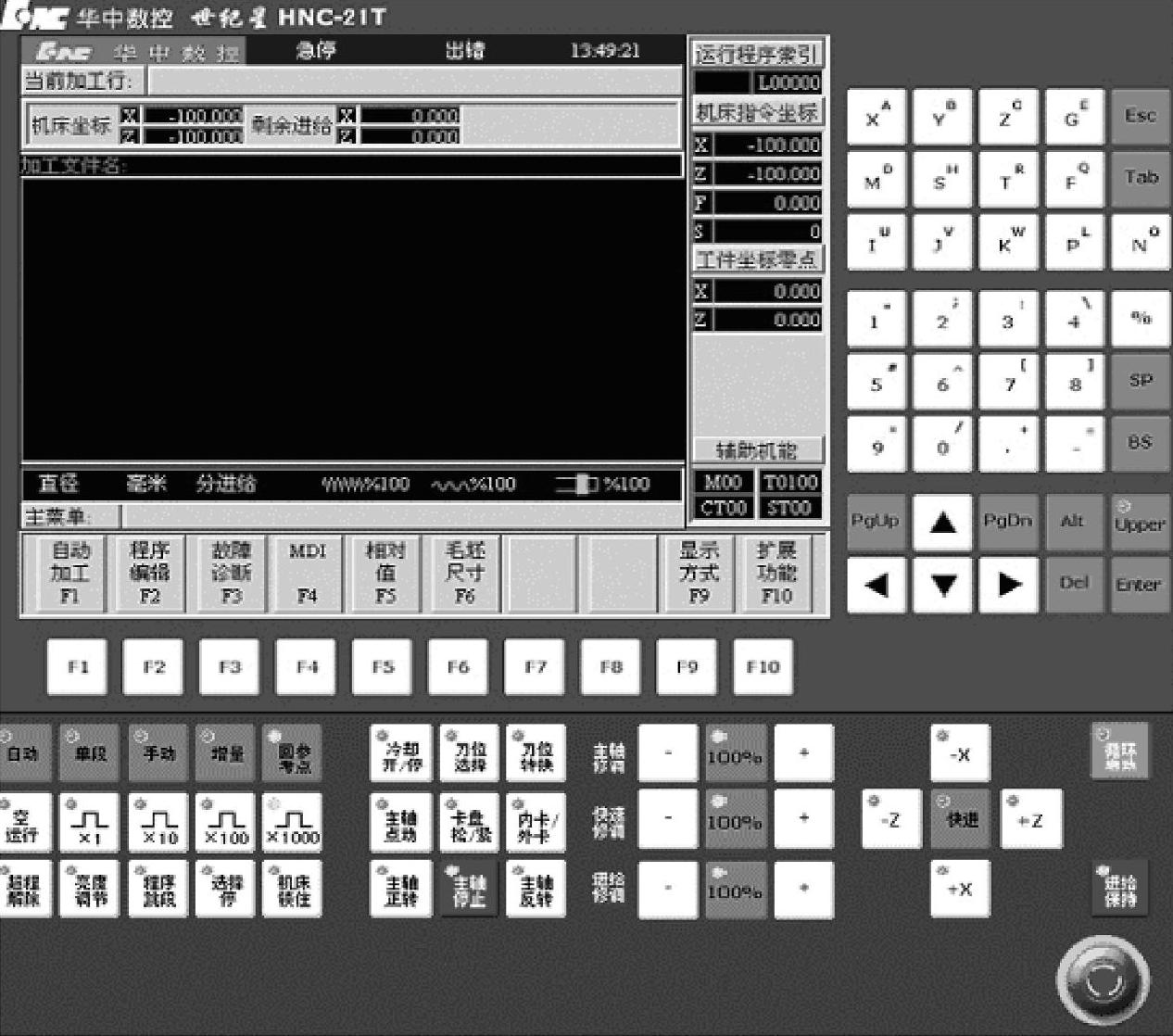Click the 主菜单 main menu input bar
This screenshot has height=1036, width=1173.
[x=402, y=515]
